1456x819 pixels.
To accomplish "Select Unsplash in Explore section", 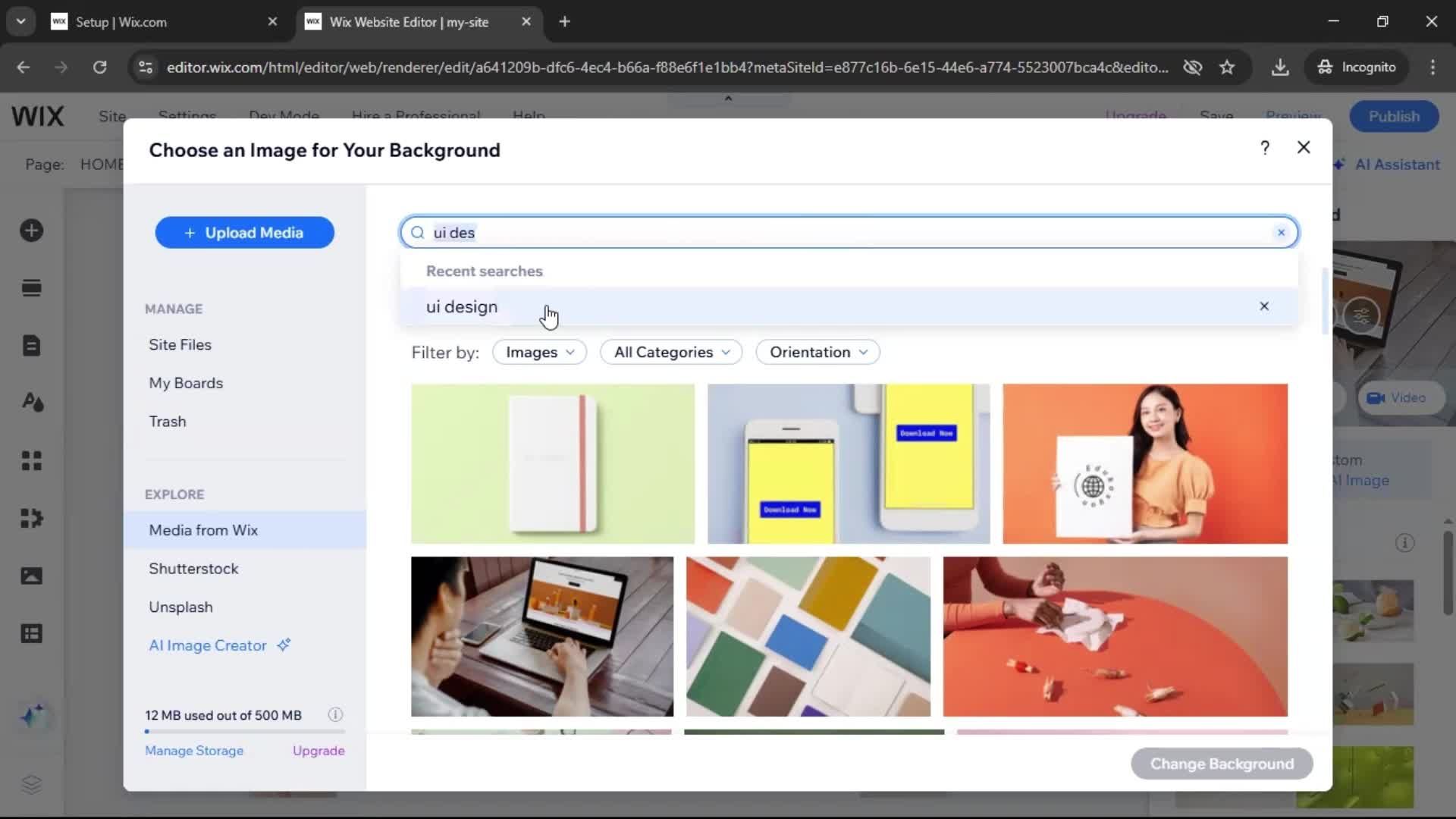I will click(180, 607).
